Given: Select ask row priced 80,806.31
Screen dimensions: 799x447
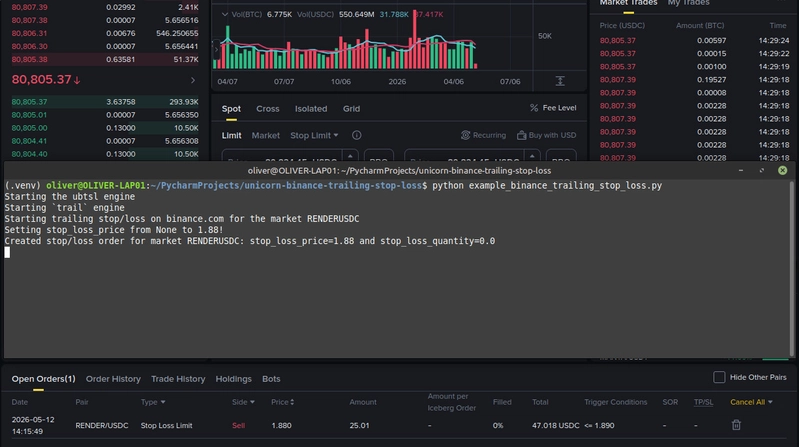Looking at the screenshot, I should (104, 33).
